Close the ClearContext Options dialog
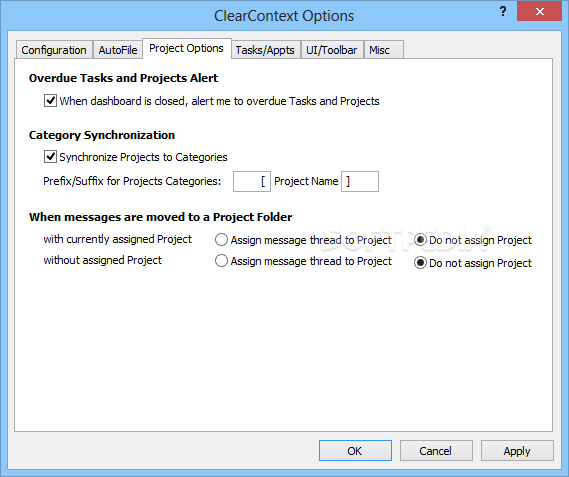The width and height of the screenshot is (569, 477). (540, 12)
